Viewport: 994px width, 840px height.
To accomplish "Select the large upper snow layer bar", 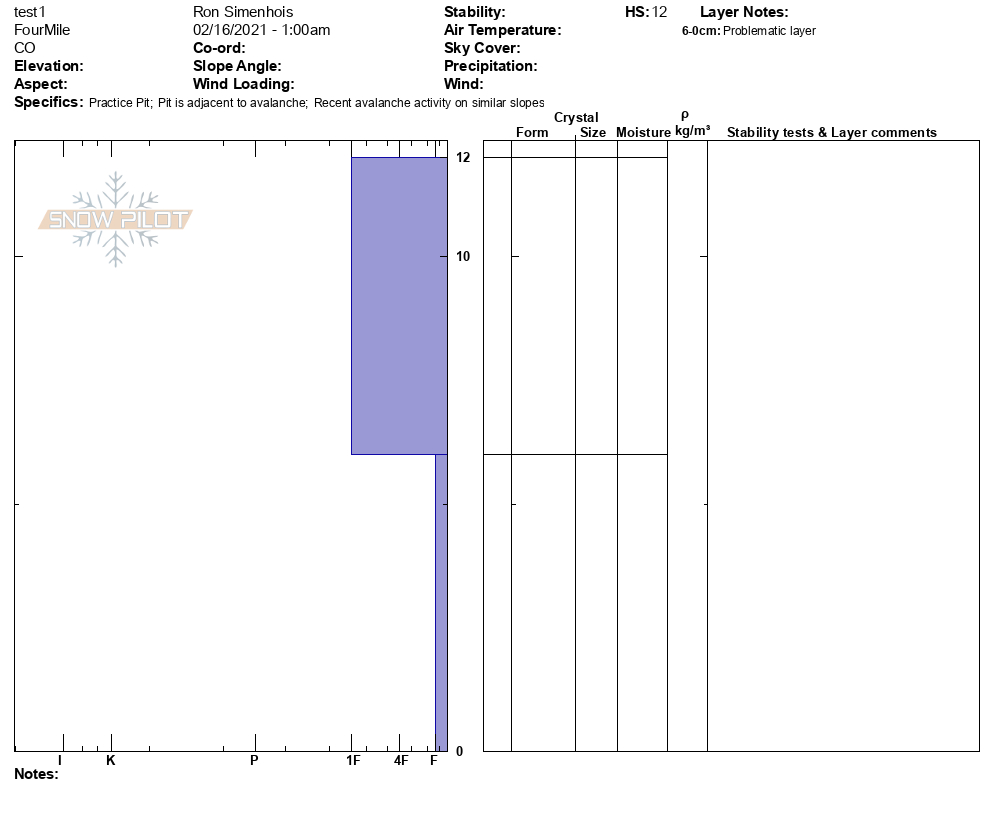I will [x=398, y=305].
